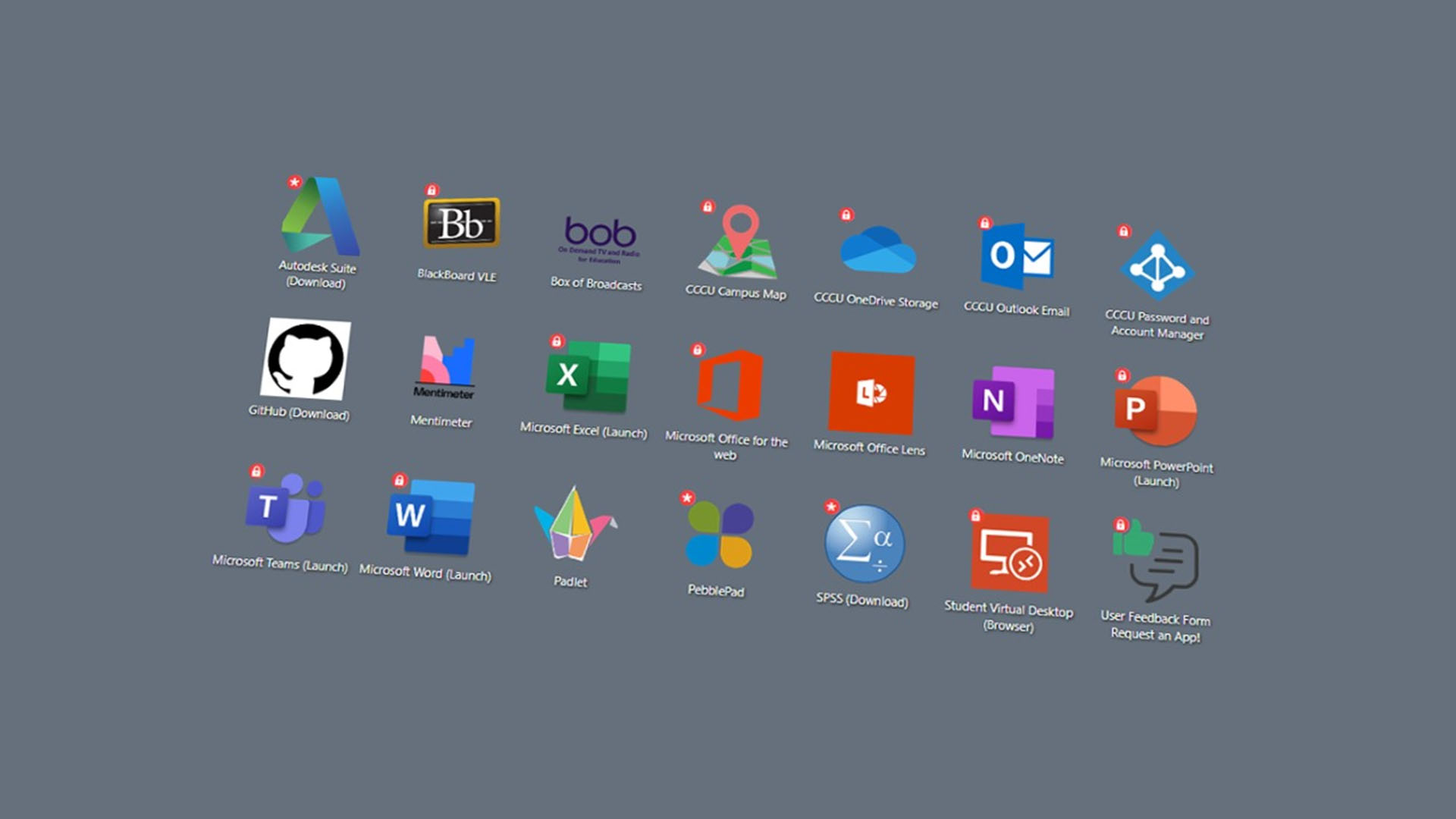Click the "BlackBoard VLE" label text
1456x819 pixels.
457,275
